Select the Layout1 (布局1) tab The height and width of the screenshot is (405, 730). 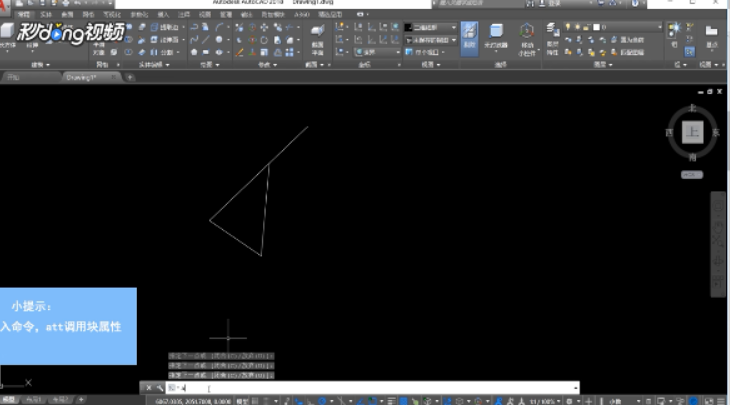tap(33, 400)
